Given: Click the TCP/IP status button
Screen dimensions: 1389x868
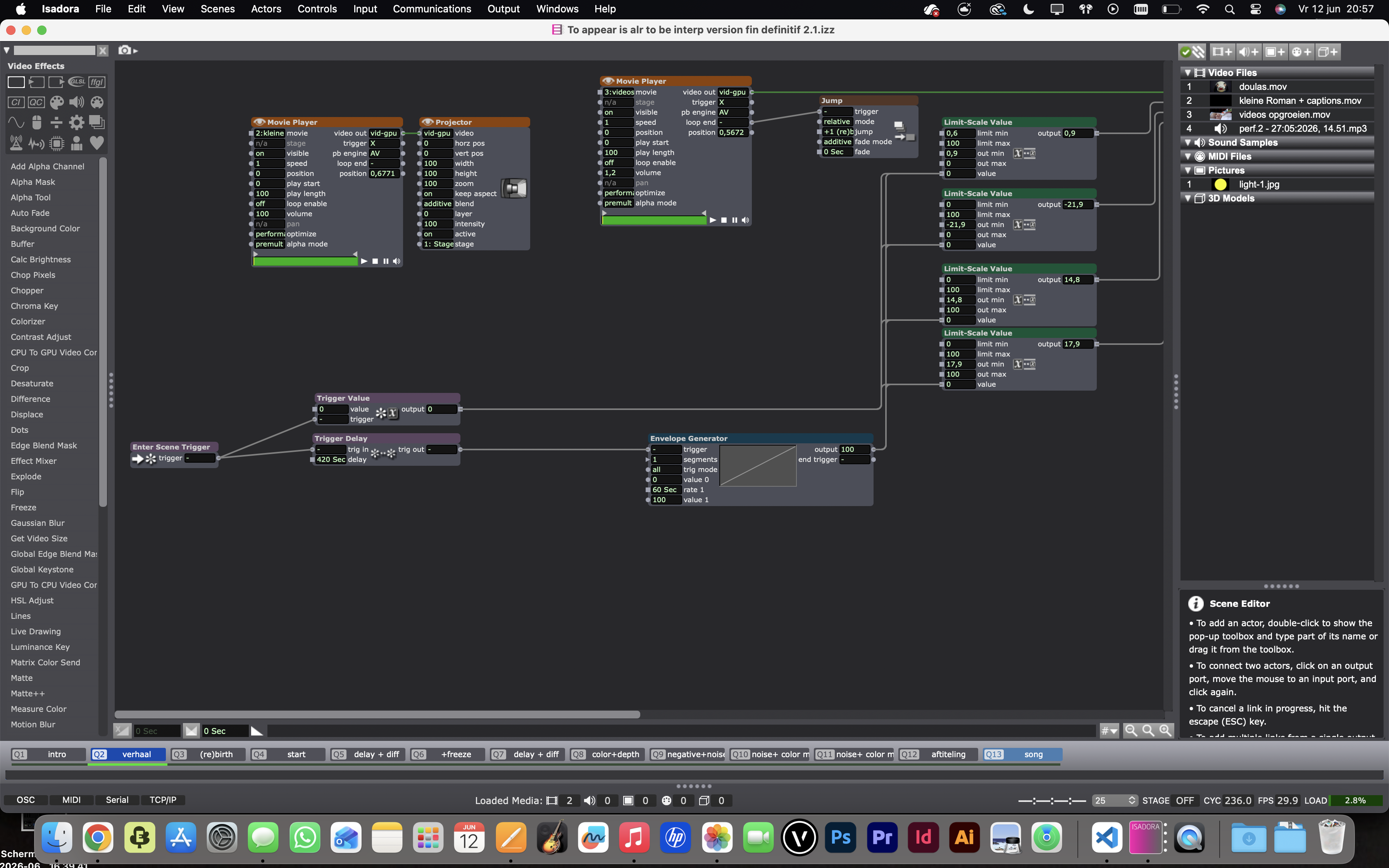Looking at the screenshot, I should coord(163,800).
